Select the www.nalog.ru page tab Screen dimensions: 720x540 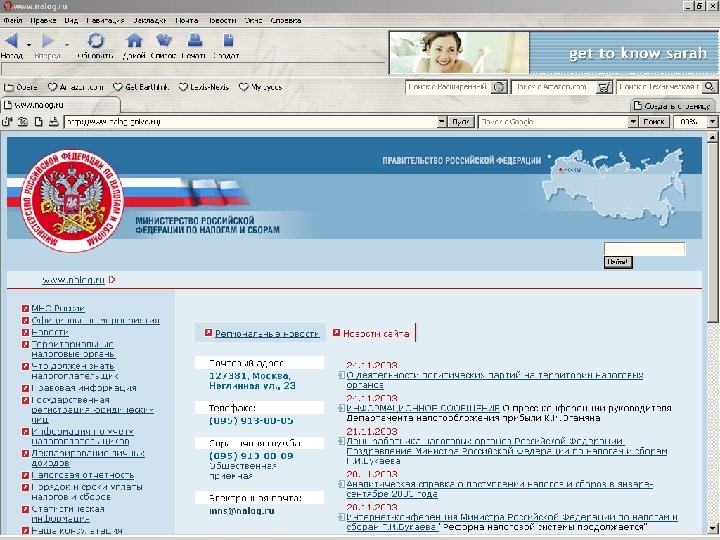click(x=61, y=105)
